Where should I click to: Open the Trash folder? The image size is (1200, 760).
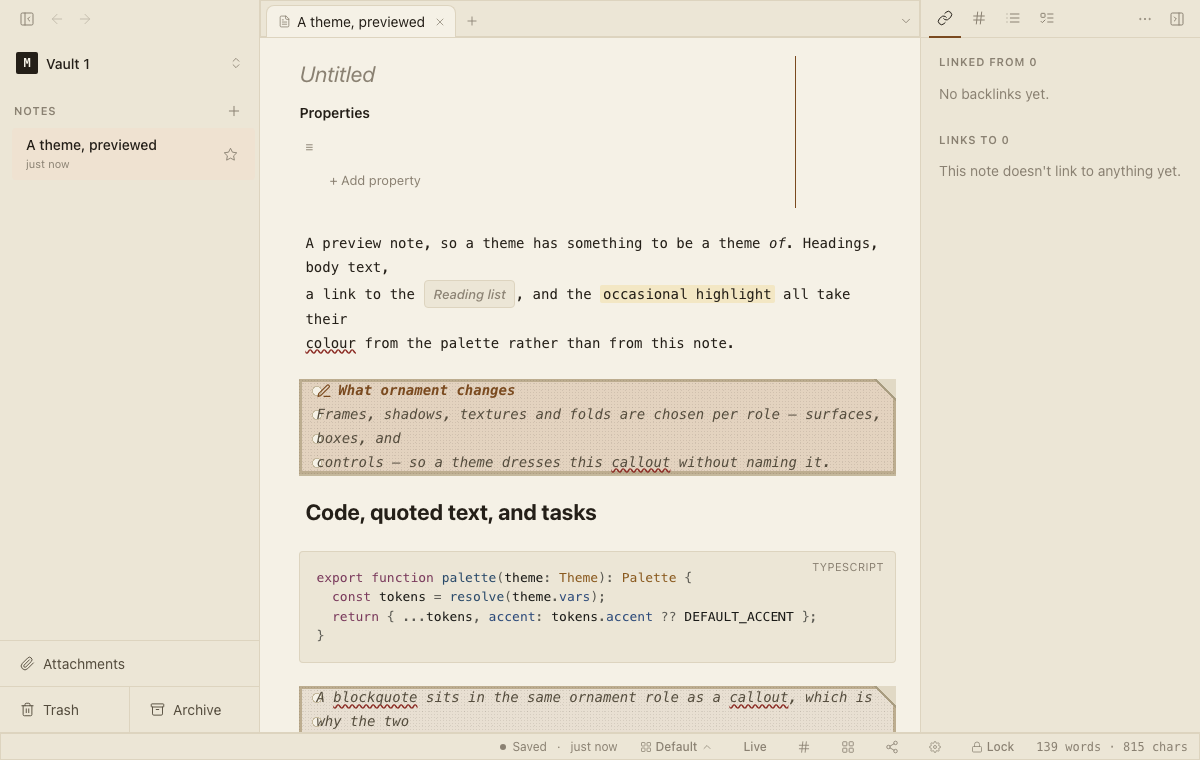pos(64,710)
